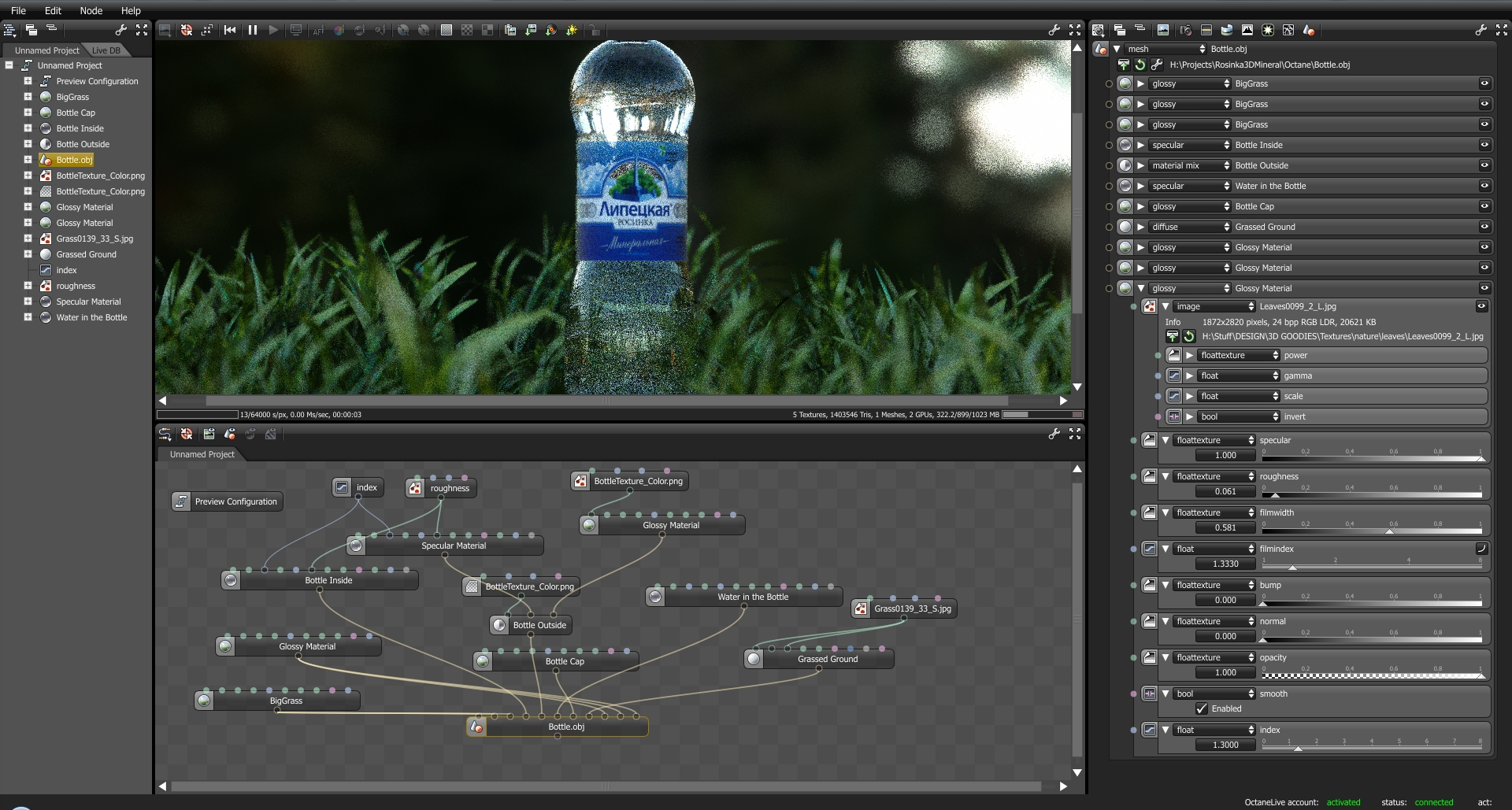
Task: Select the Unnamed Project node graph tab
Action: point(202,454)
